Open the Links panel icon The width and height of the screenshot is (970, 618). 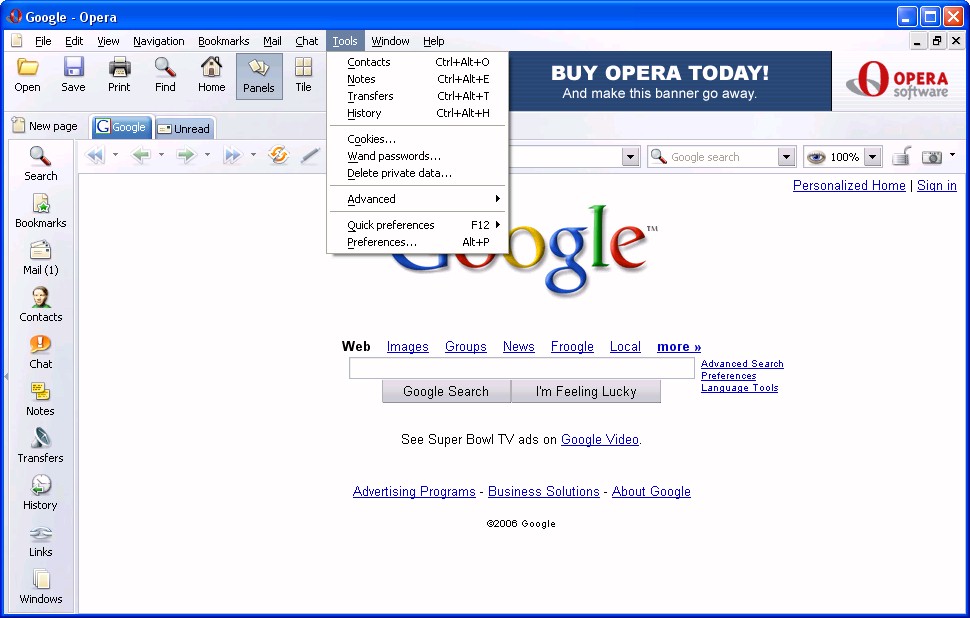[41, 533]
